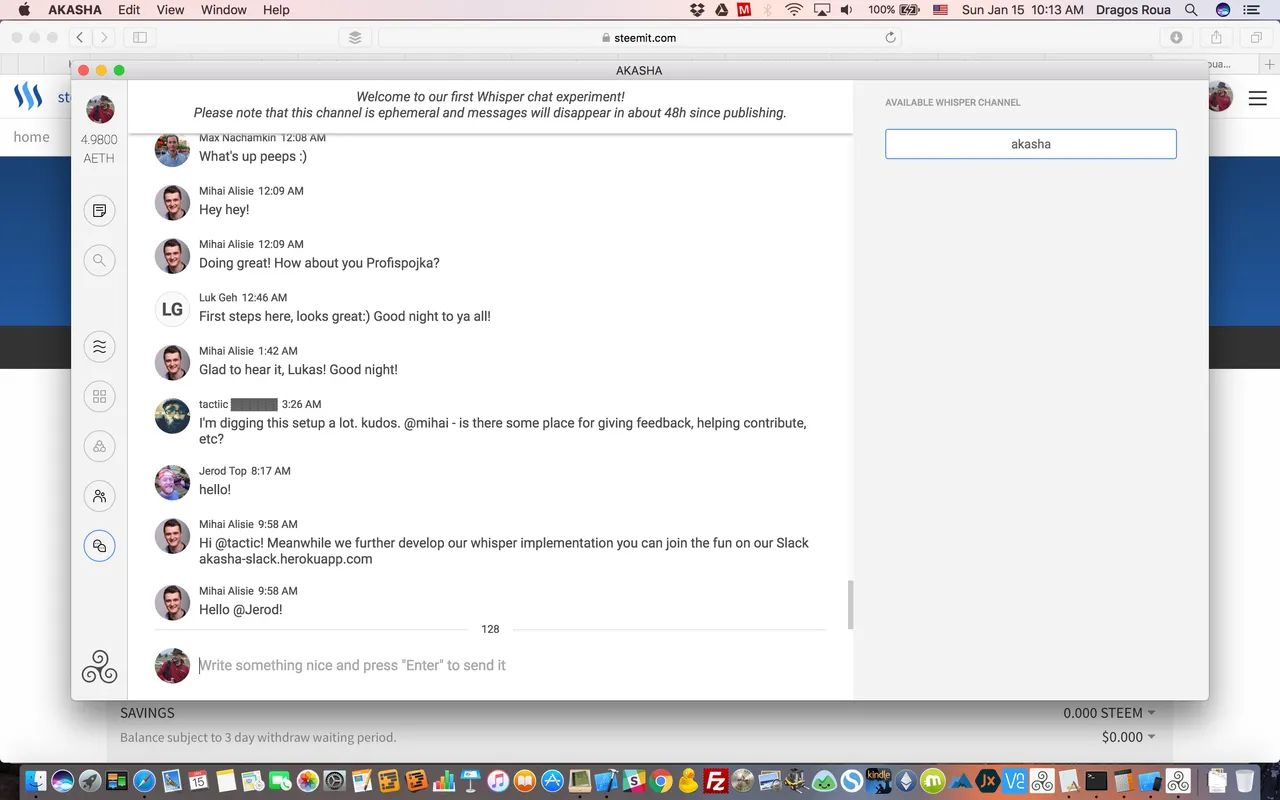This screenshot has width=1280, height=800.
Task: Toggle the Safari sidebar button
Action: coord(140,37)
